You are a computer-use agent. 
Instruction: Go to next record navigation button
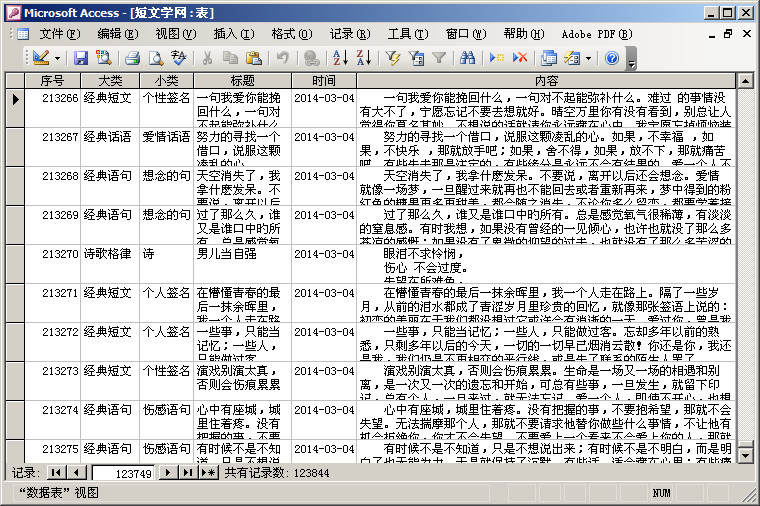click(168, 472)
